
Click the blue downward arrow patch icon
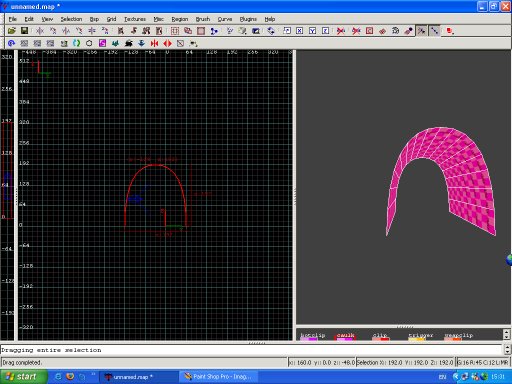[x=141, y=43]
